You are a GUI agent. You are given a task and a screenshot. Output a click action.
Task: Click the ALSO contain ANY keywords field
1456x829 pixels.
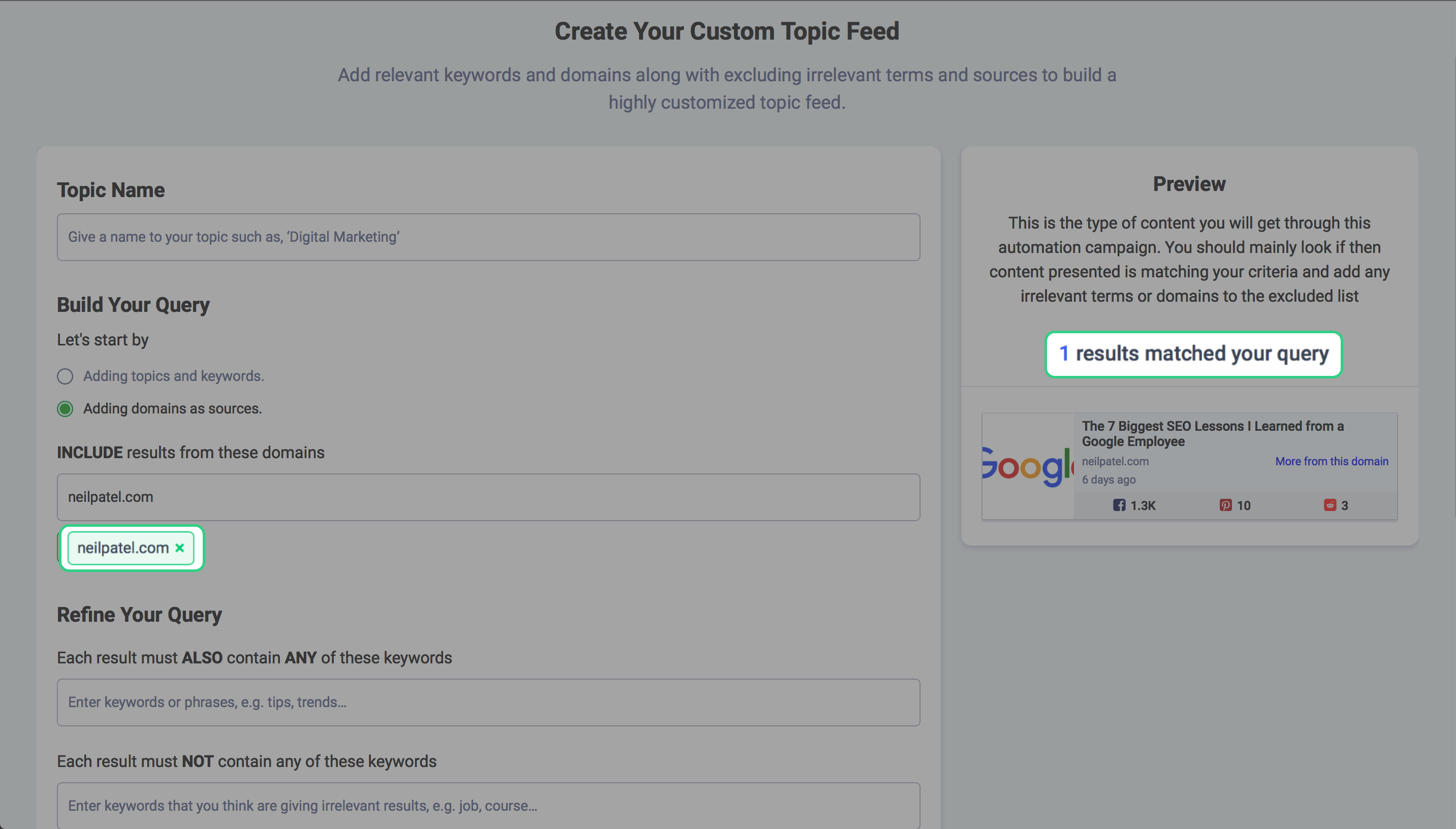coord(488,702)
